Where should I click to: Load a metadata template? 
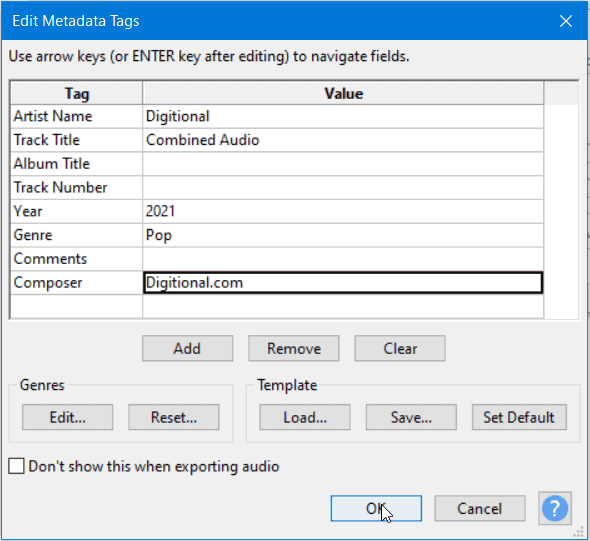[305, 417]
